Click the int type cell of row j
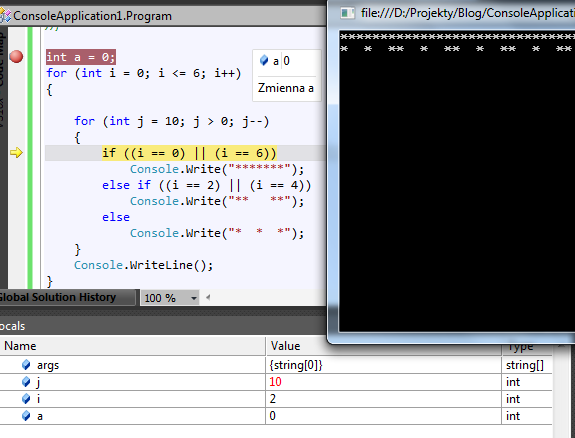The height and width of the screenshot is (438, 575). (x=513, y=382)
